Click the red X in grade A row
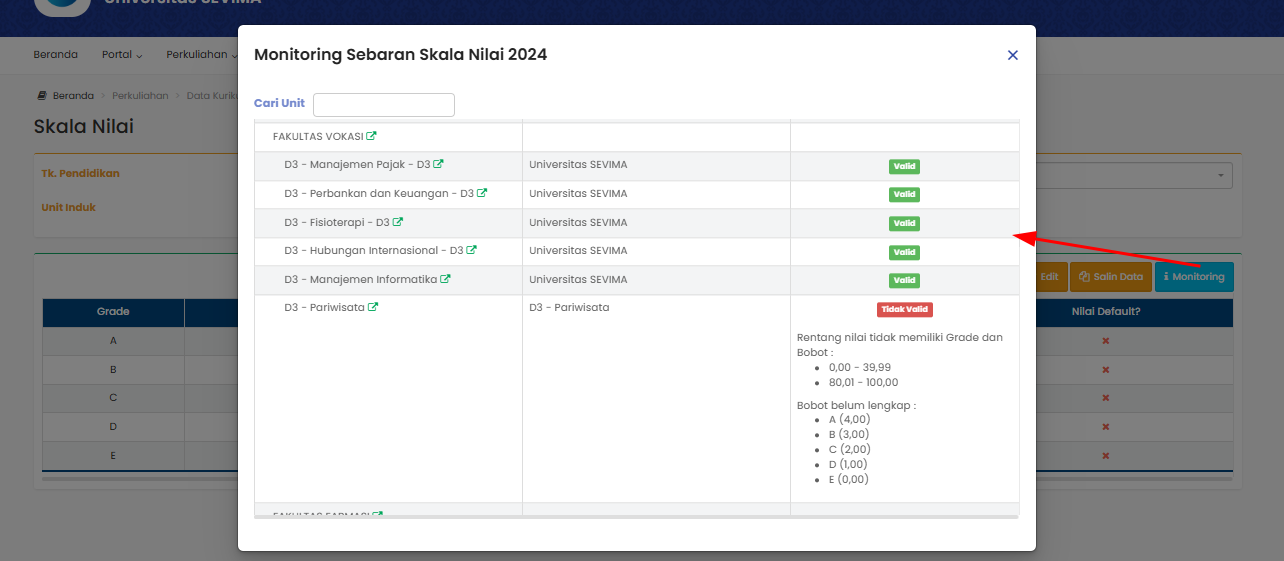This screenshot has width=1284, height=561. click(1105, 341)
